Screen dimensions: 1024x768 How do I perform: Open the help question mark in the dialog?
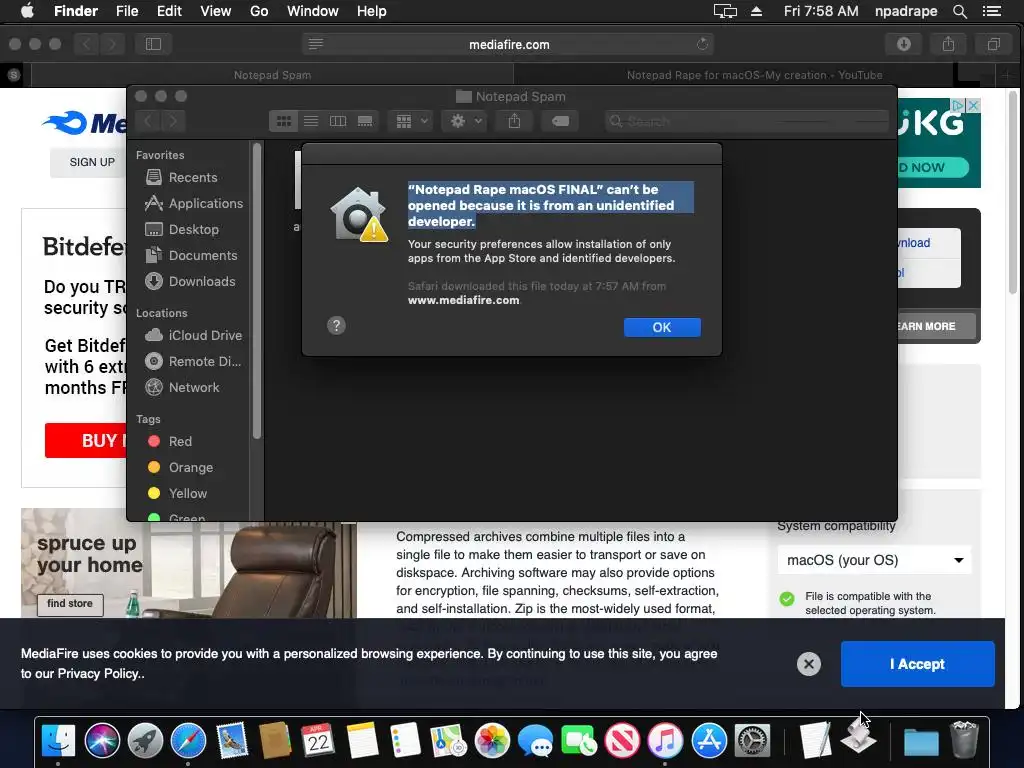(336, 325)
